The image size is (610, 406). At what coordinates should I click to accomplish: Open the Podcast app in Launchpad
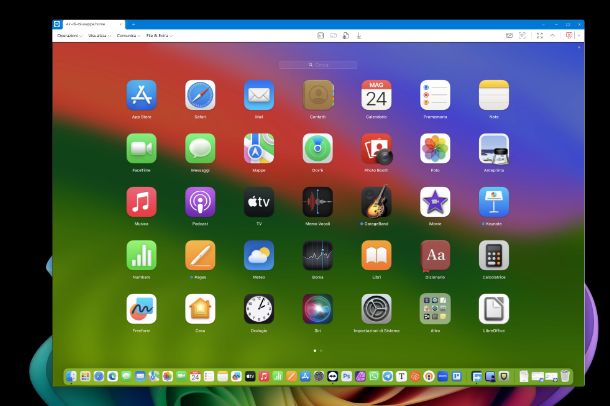click(x=200, y=202)
